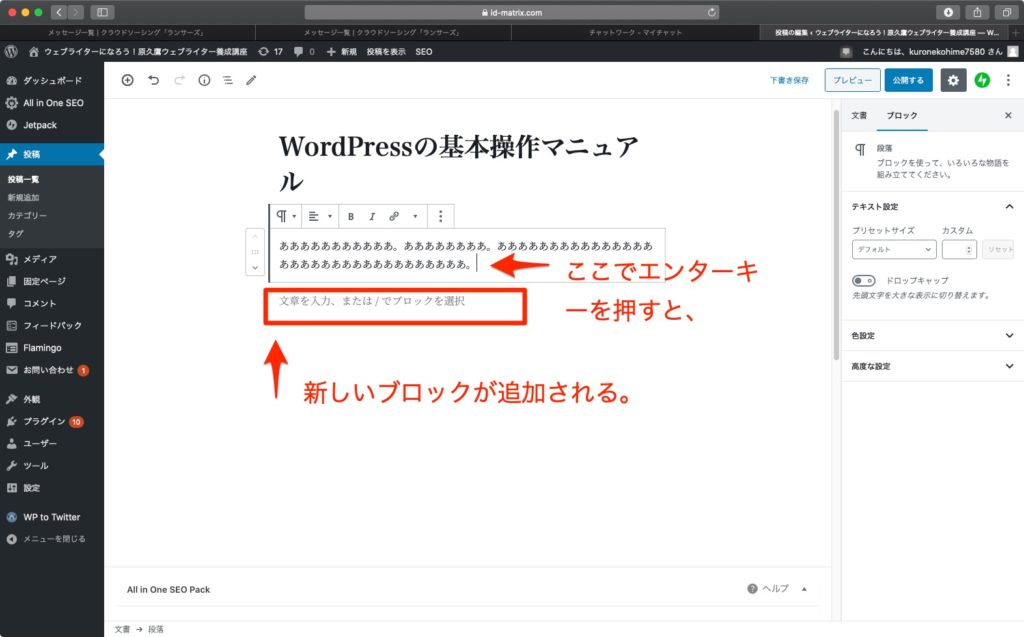The width and height of the screenshot is (1024, 637).
Task: Click the redo arrow icon
Action: [179, 80]
